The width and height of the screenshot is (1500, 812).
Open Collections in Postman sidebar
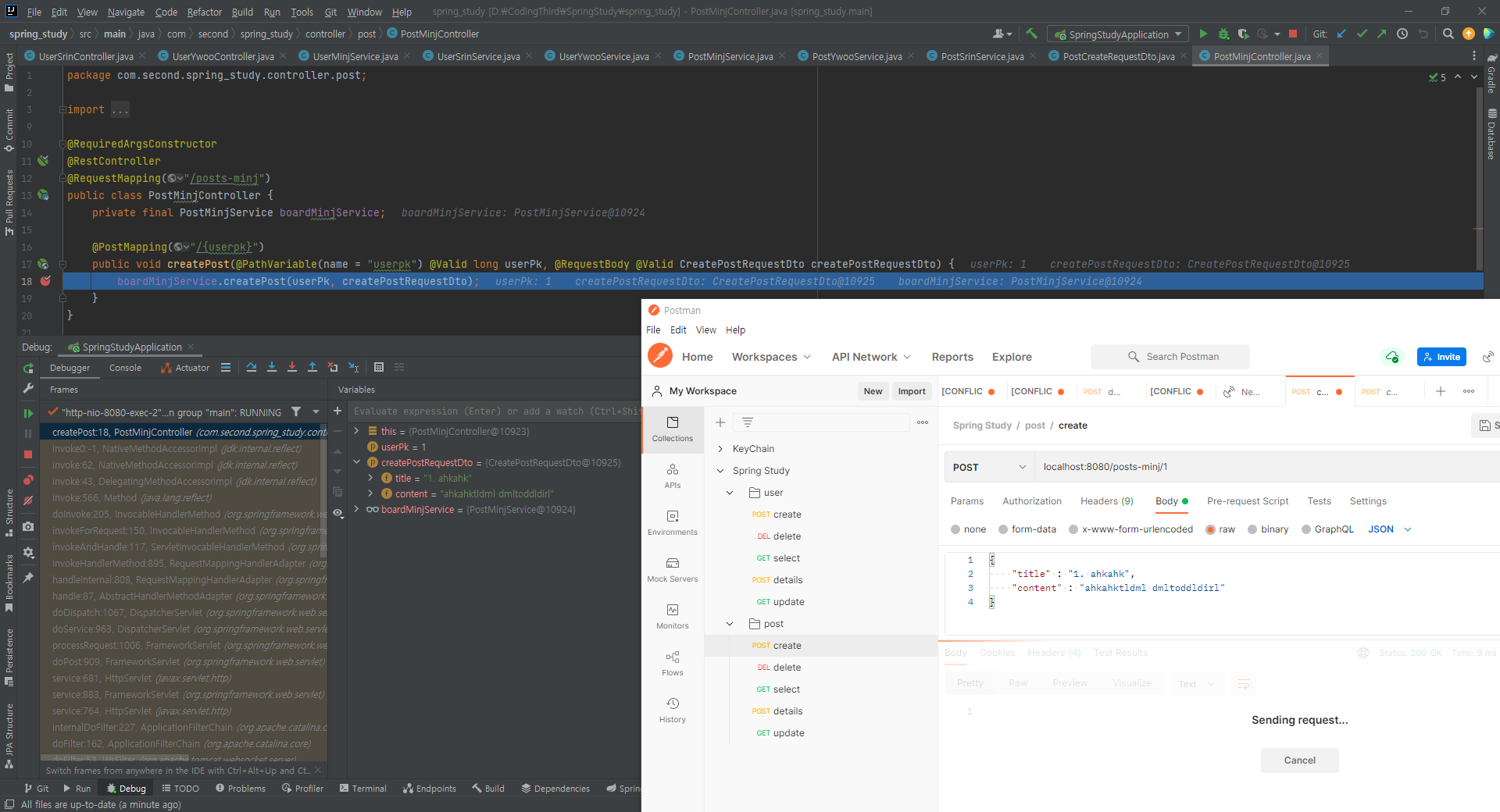click(673, 429)
